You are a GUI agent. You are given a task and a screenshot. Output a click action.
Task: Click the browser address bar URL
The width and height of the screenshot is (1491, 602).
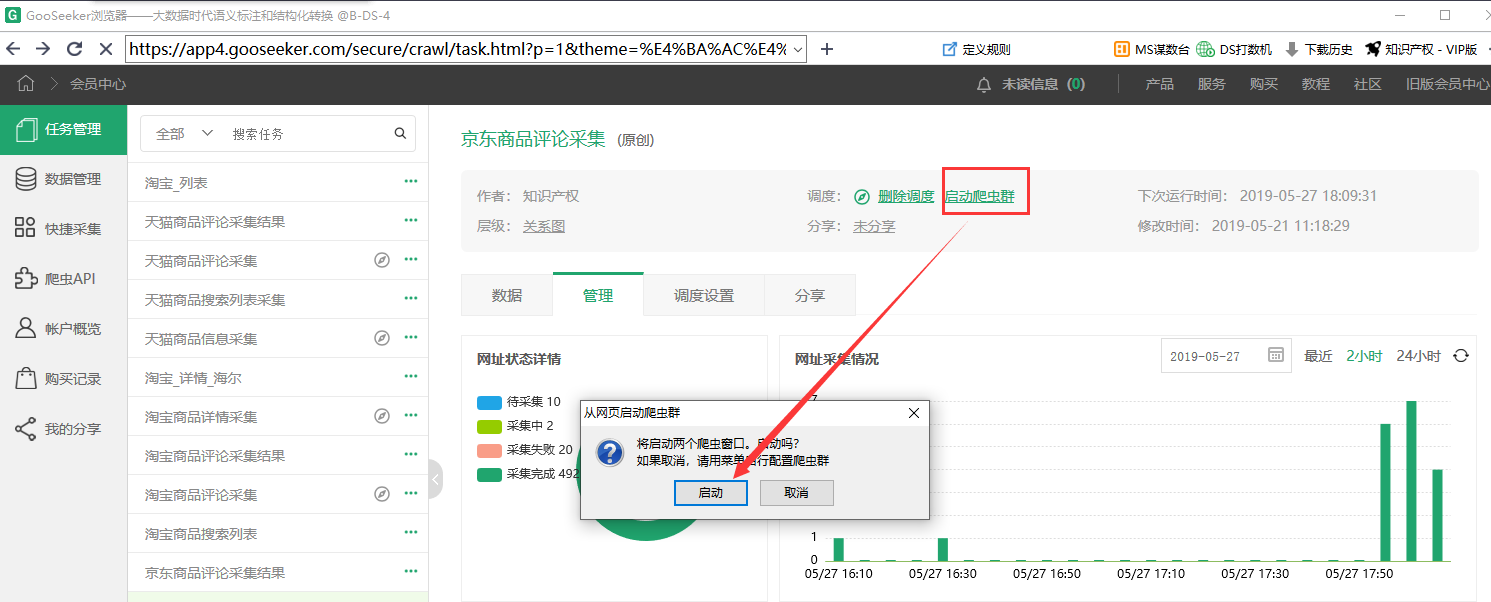click(x=458, y=49)
